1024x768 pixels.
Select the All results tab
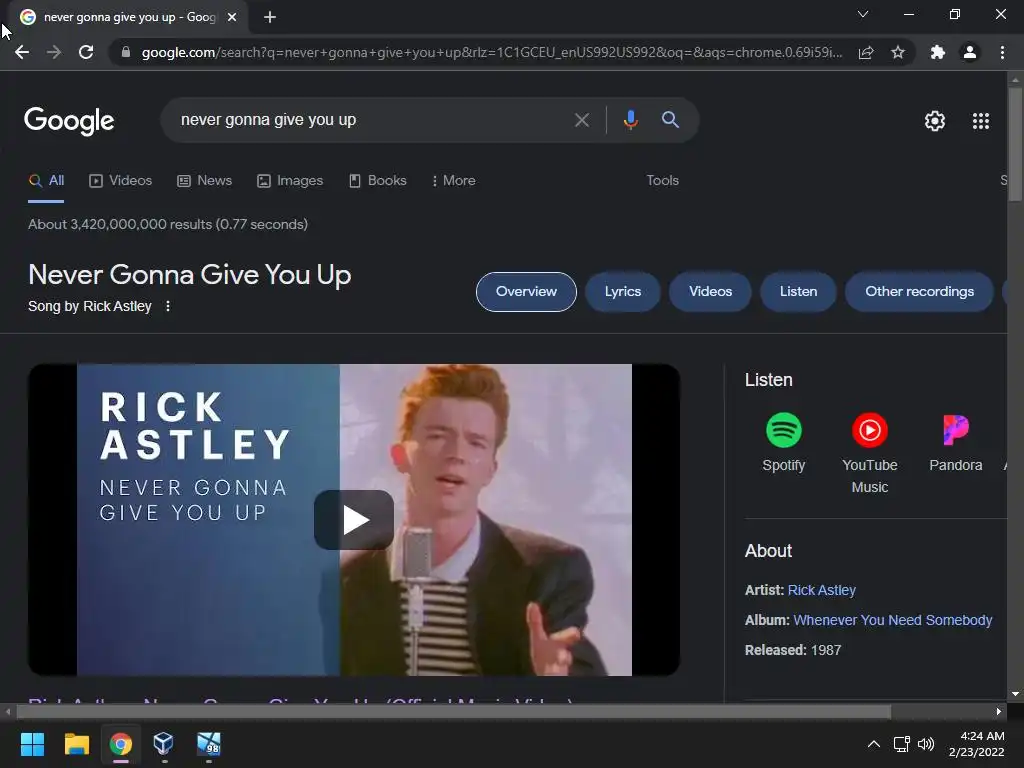46,181
